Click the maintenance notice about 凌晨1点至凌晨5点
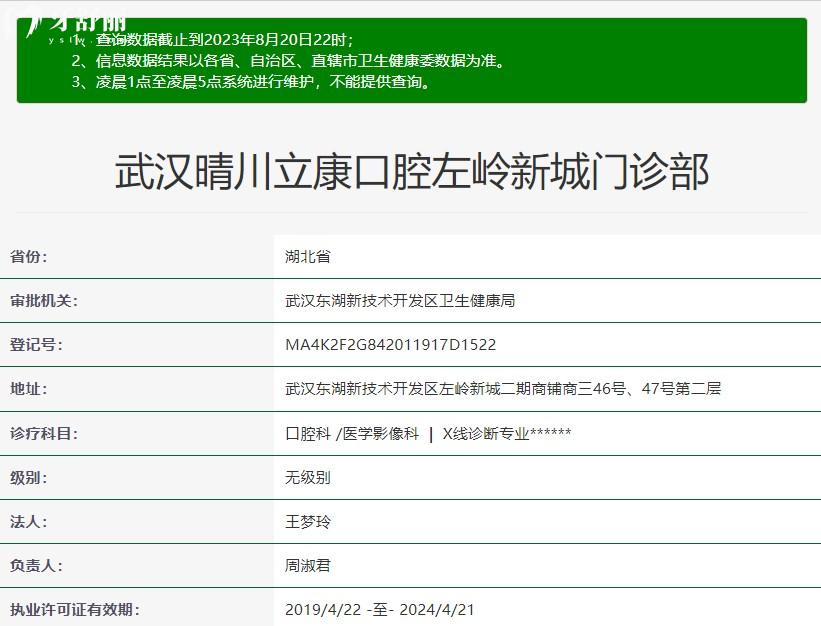This screenshot has height=626, width=821. point(252,82)
